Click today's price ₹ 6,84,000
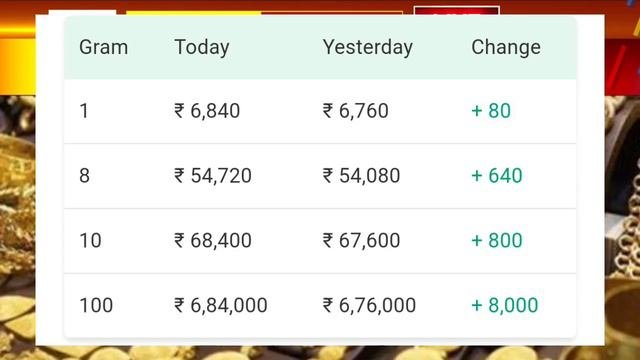Viewport: 640px width, 360px height. (221, 305)
